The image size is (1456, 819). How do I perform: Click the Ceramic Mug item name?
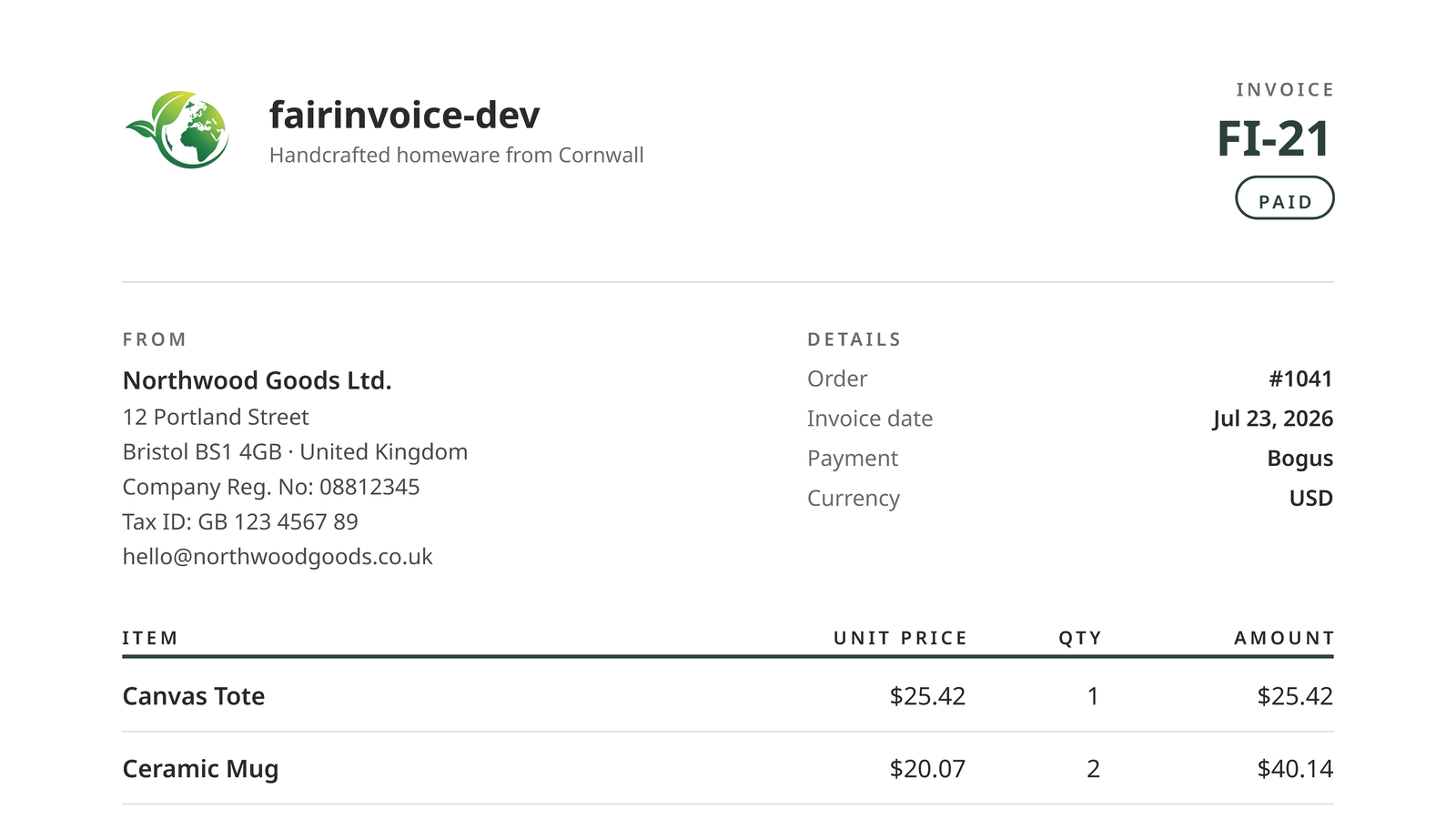pos(200,769)
